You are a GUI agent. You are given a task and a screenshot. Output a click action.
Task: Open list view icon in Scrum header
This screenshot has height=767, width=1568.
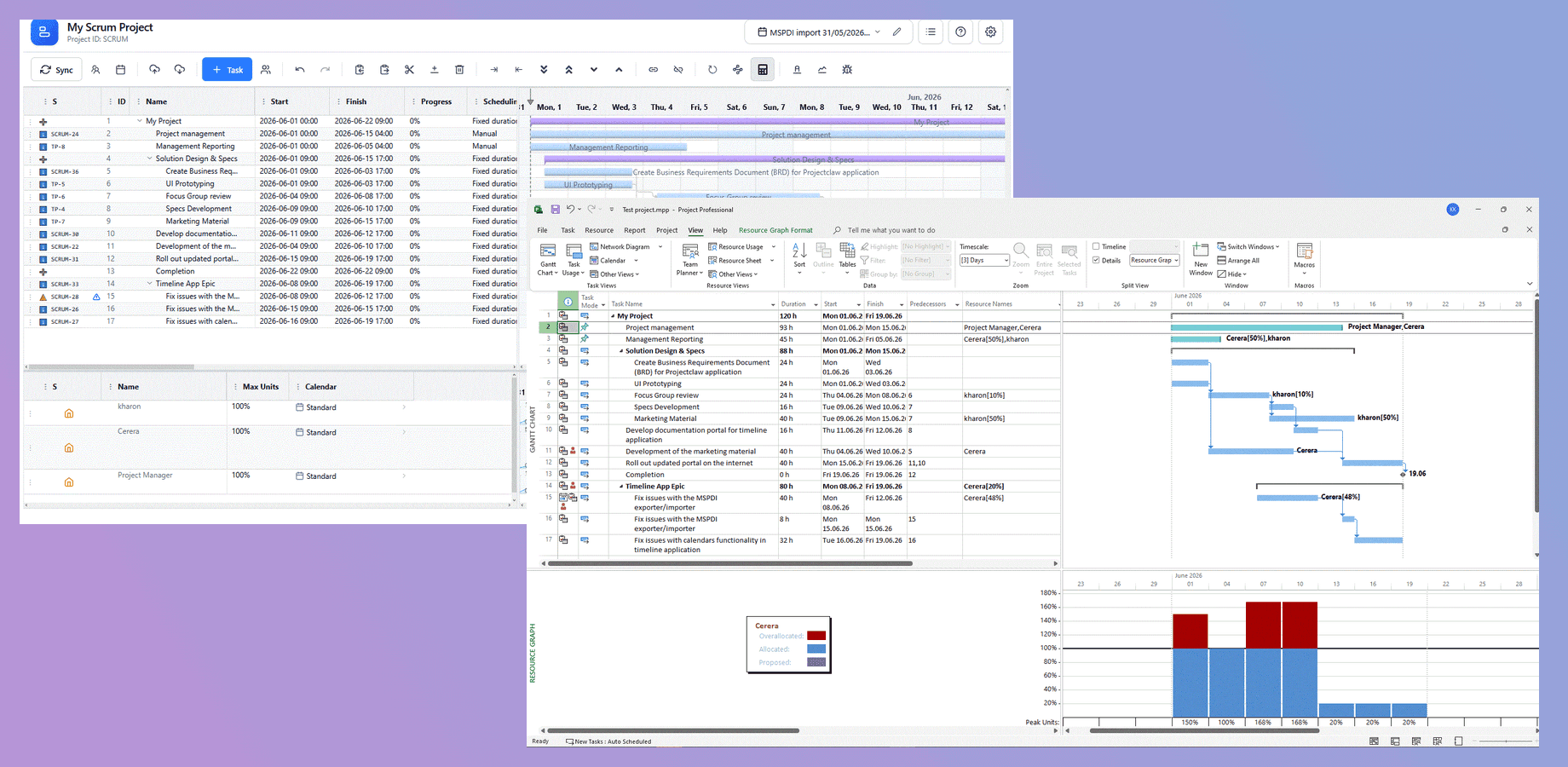pos(931,32)
